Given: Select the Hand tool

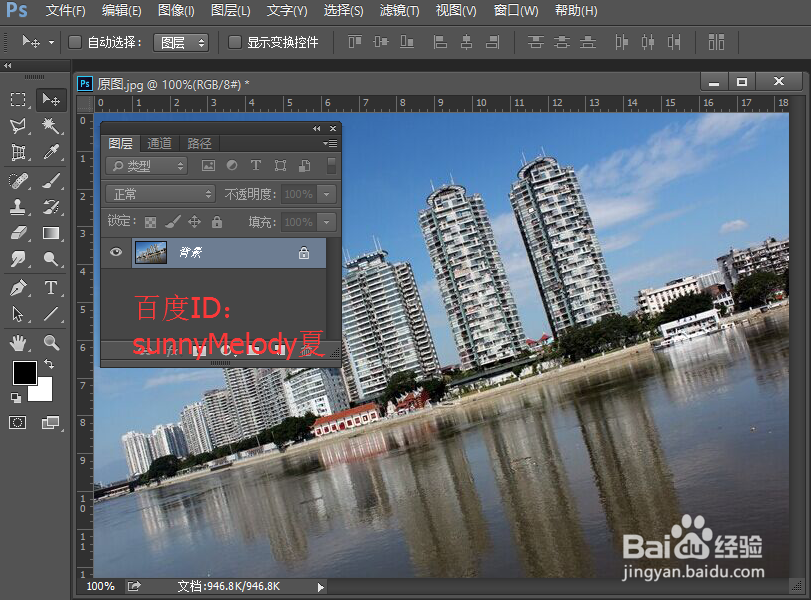Looking at the screenshot, I should [x=18, y=342].
